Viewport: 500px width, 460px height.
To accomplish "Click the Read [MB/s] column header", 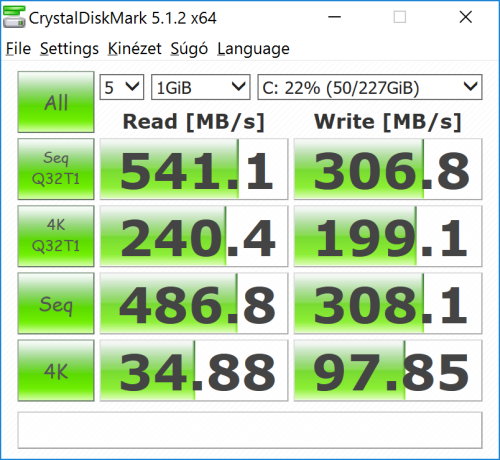I will click(x=194, y=122).
